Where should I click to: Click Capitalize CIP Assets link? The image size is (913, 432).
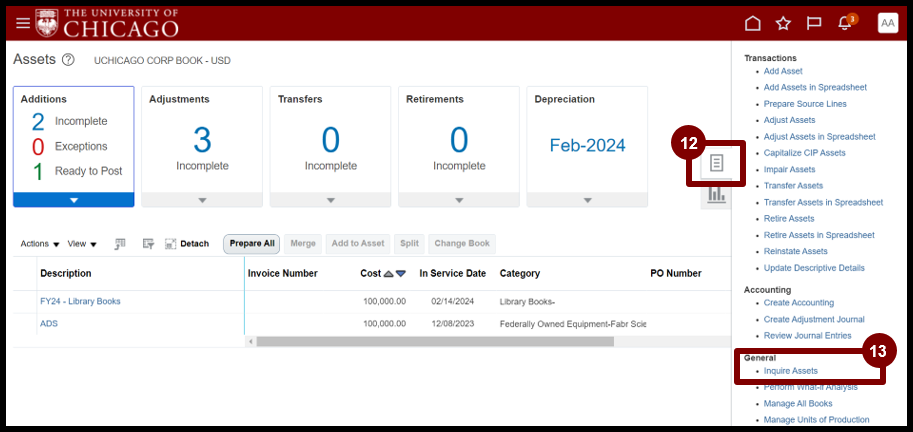point(804,153)
